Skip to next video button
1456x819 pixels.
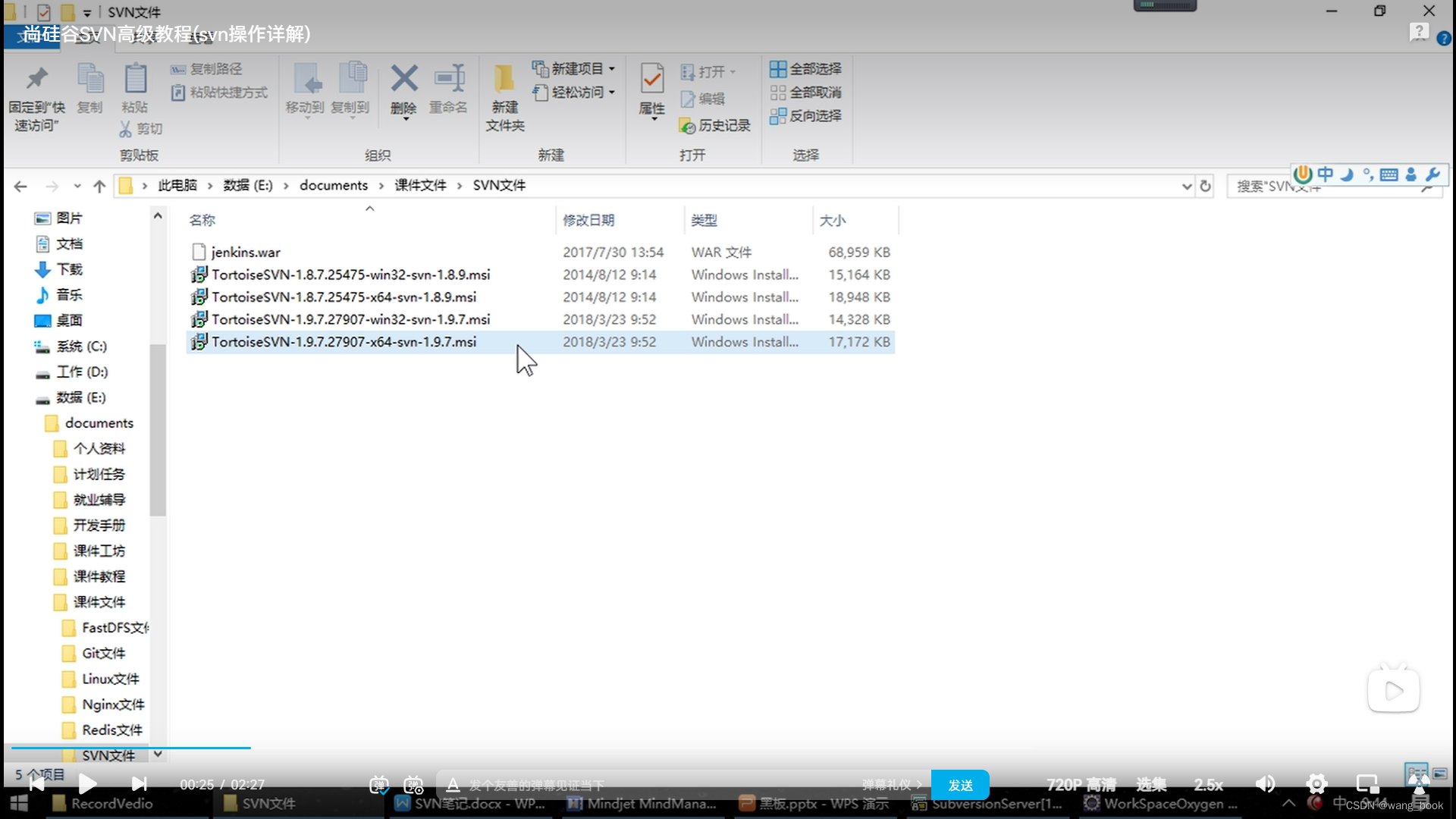(x=139, y=783)
